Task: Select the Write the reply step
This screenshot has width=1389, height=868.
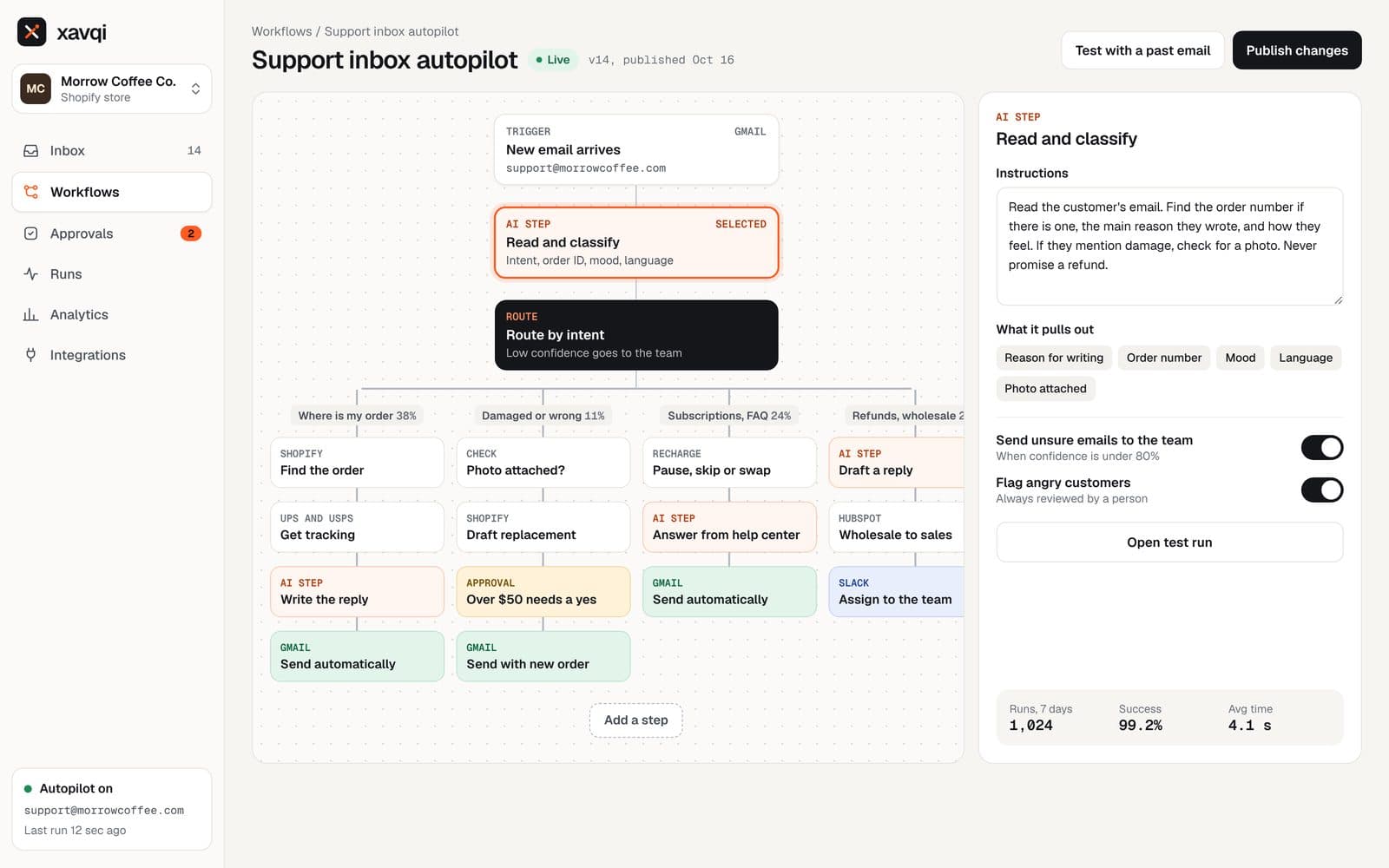Action: (357, 592)
